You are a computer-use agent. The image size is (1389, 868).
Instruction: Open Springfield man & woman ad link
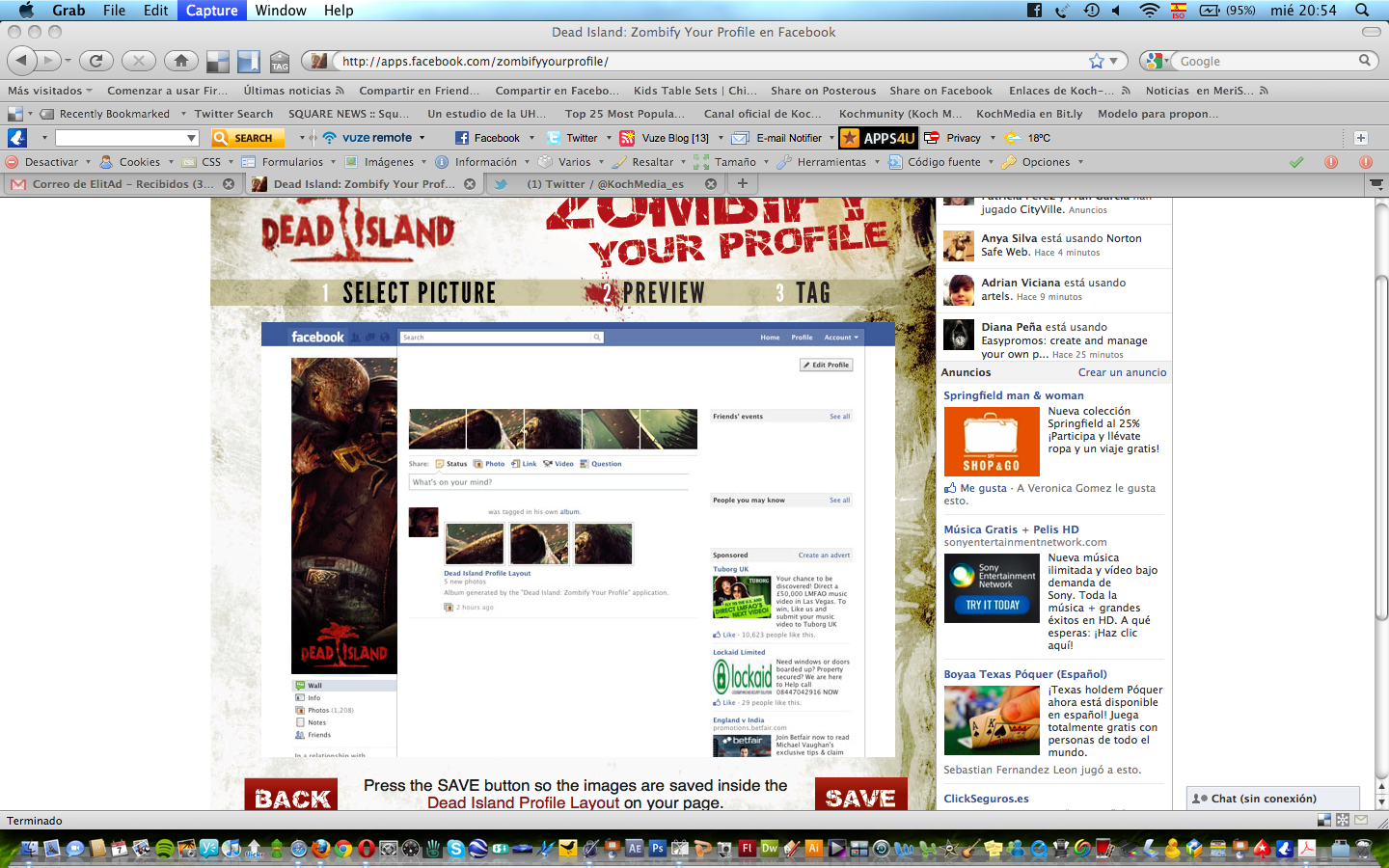1013,395
